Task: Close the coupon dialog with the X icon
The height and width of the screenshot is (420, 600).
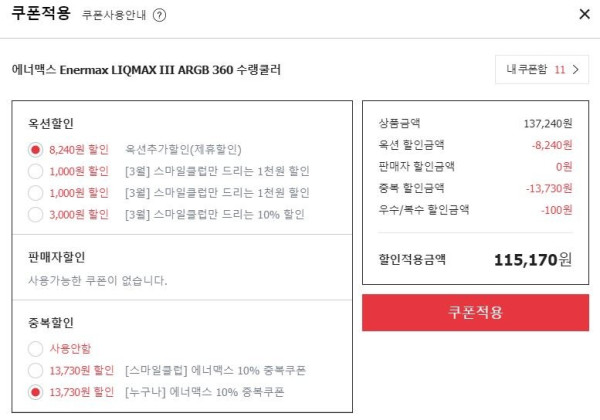Action: [x=584, y=14]
